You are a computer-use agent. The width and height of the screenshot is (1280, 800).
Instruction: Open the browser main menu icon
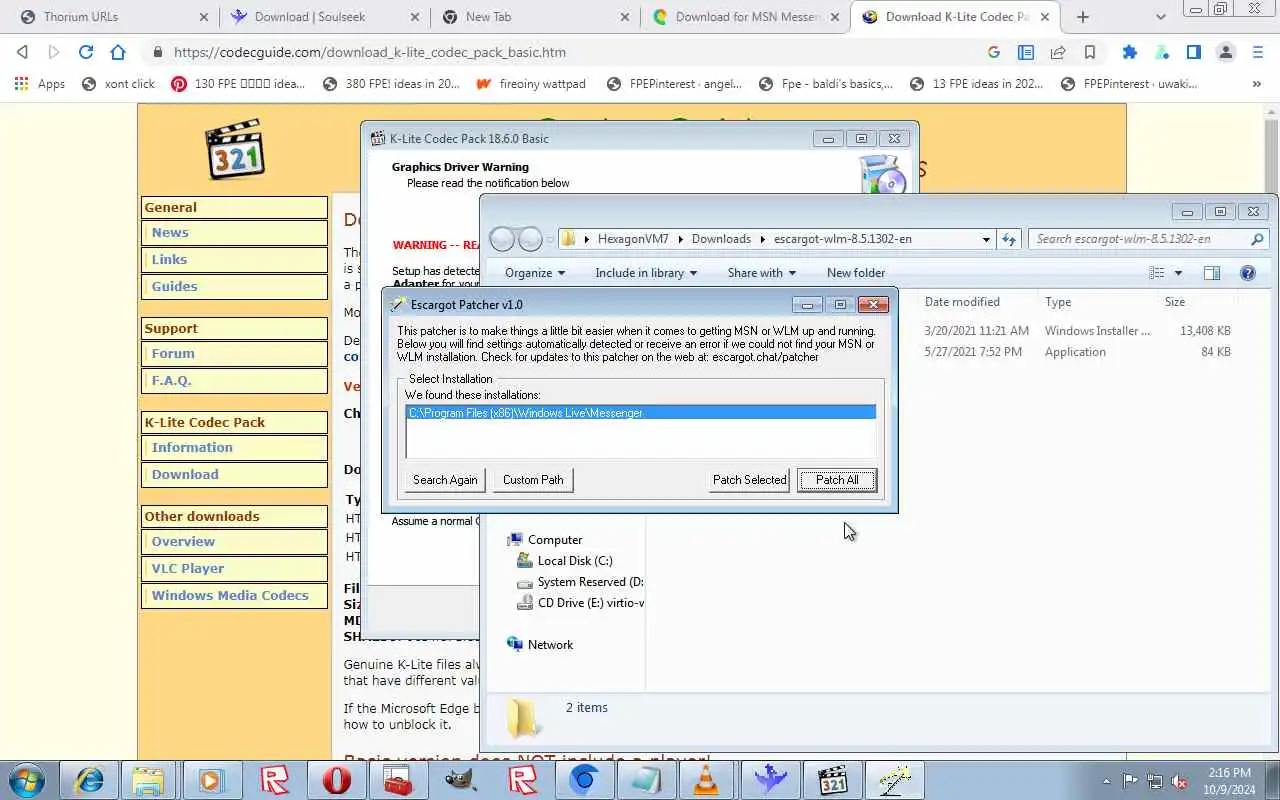(x=1258, y=52)
